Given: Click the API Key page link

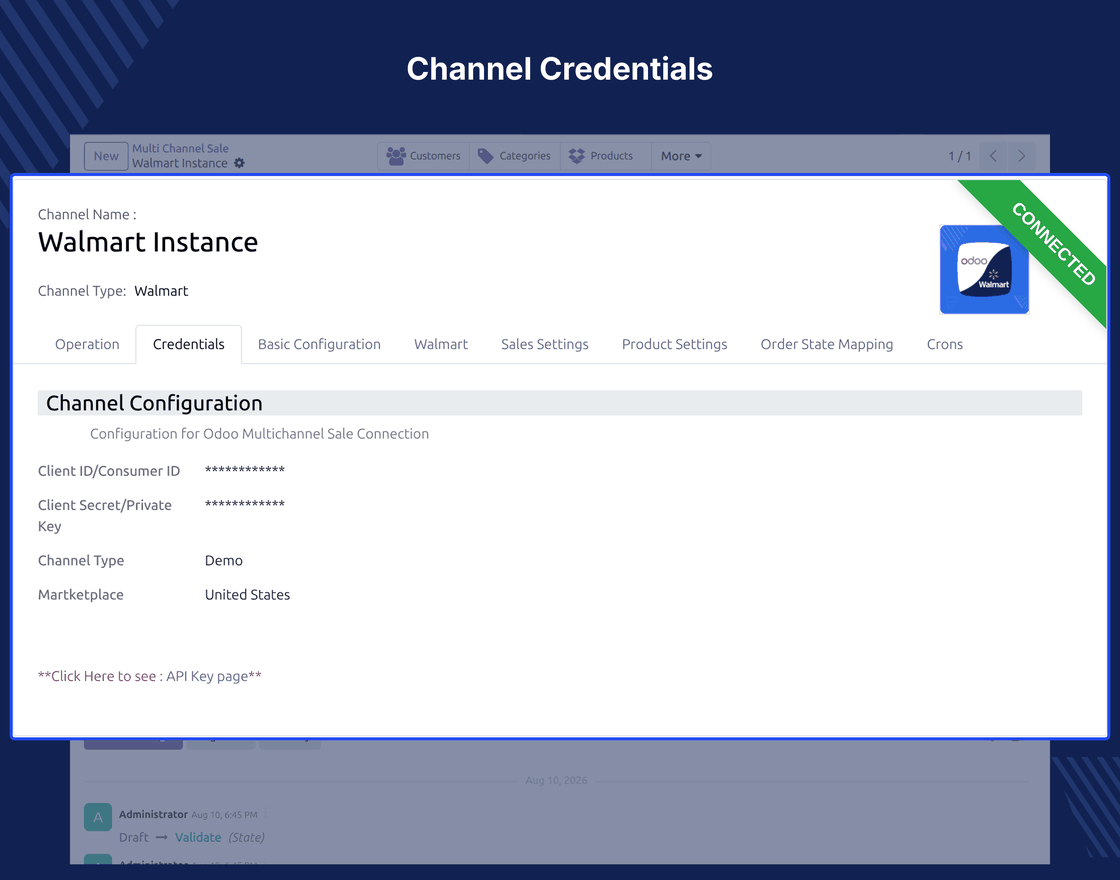Looking at the screenshot, I should click(x=207, y=676).
